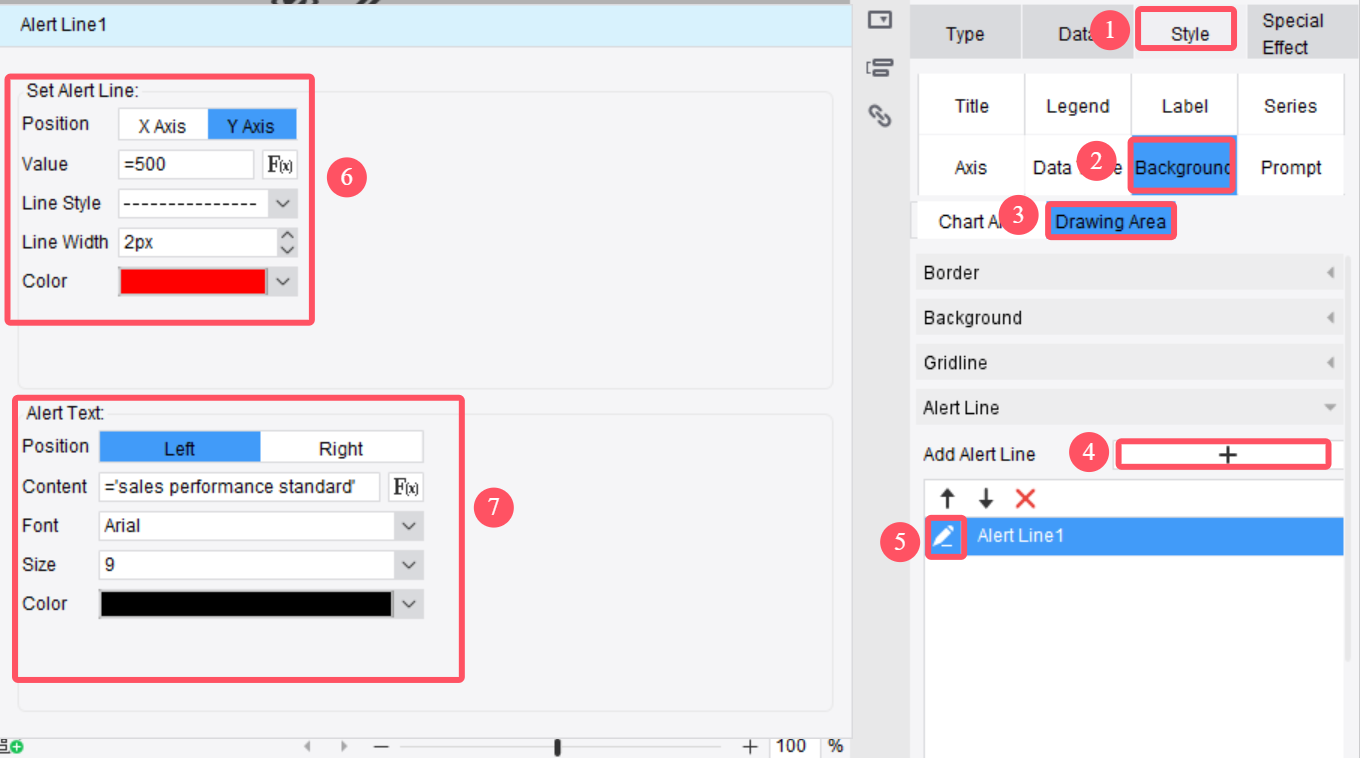Click the Axis style button
Viewport: 1360px width, 758px height.
pyautogui.click(x=971, y=168)
